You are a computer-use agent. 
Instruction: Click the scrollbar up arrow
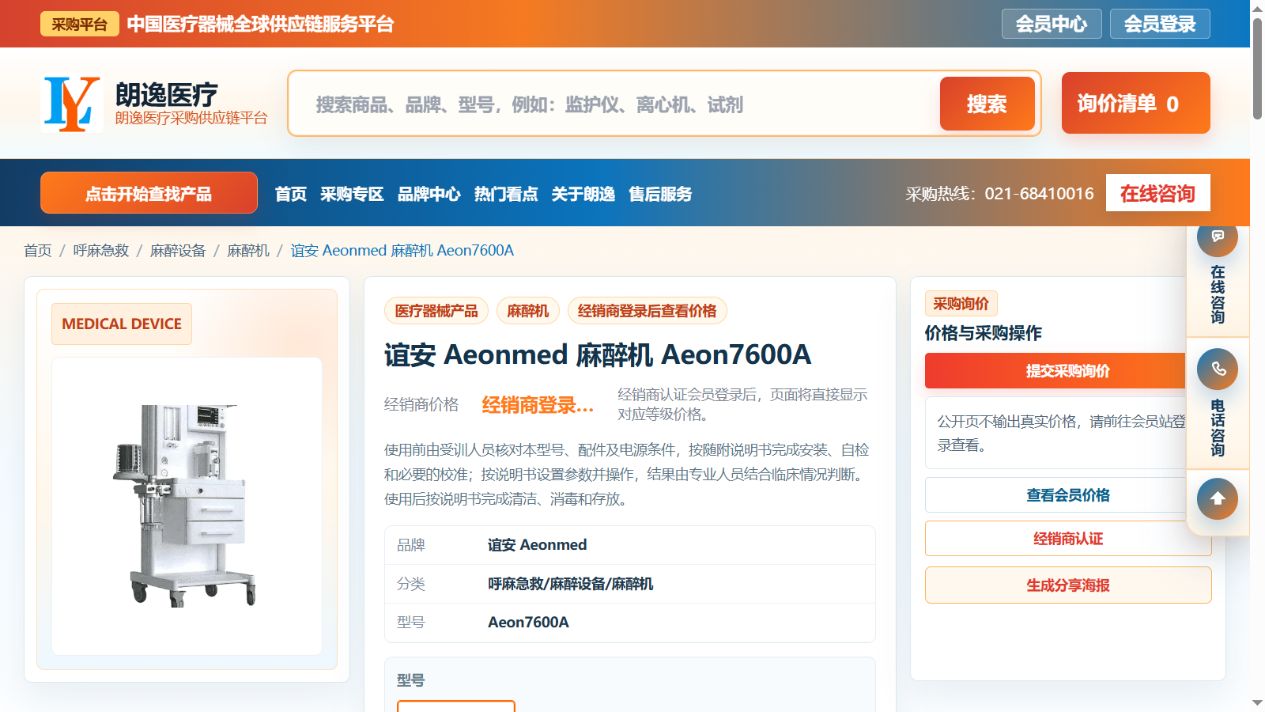tap(1257, 7)
